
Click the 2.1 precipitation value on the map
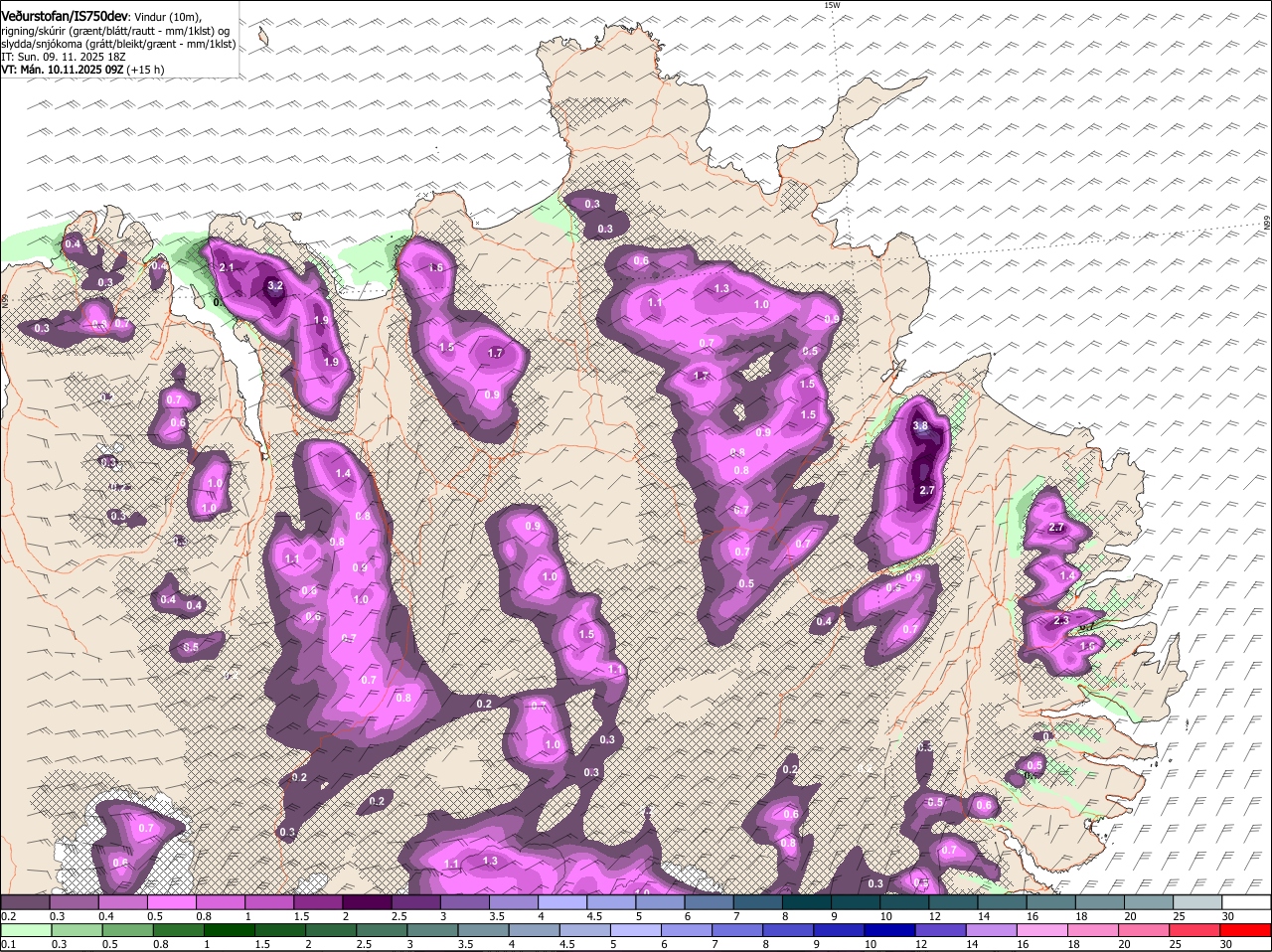pos(227,268)
